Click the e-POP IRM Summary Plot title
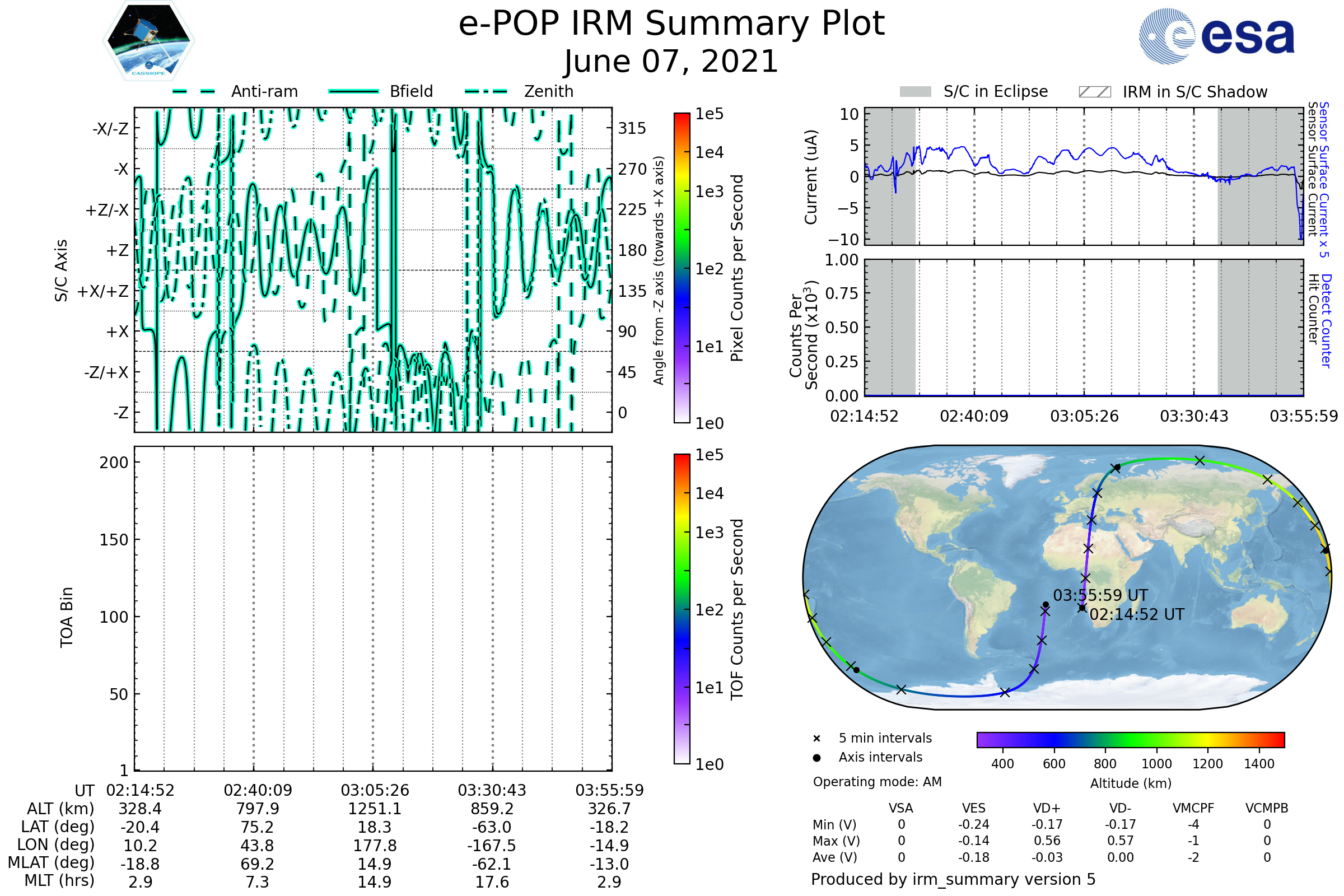1344x896 pixels. [671, 24]
